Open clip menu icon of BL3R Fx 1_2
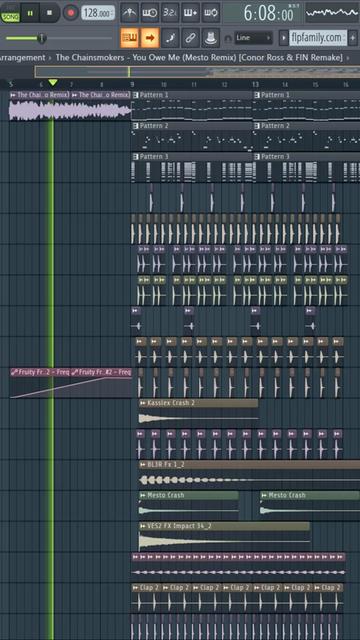 coord(142,465)
